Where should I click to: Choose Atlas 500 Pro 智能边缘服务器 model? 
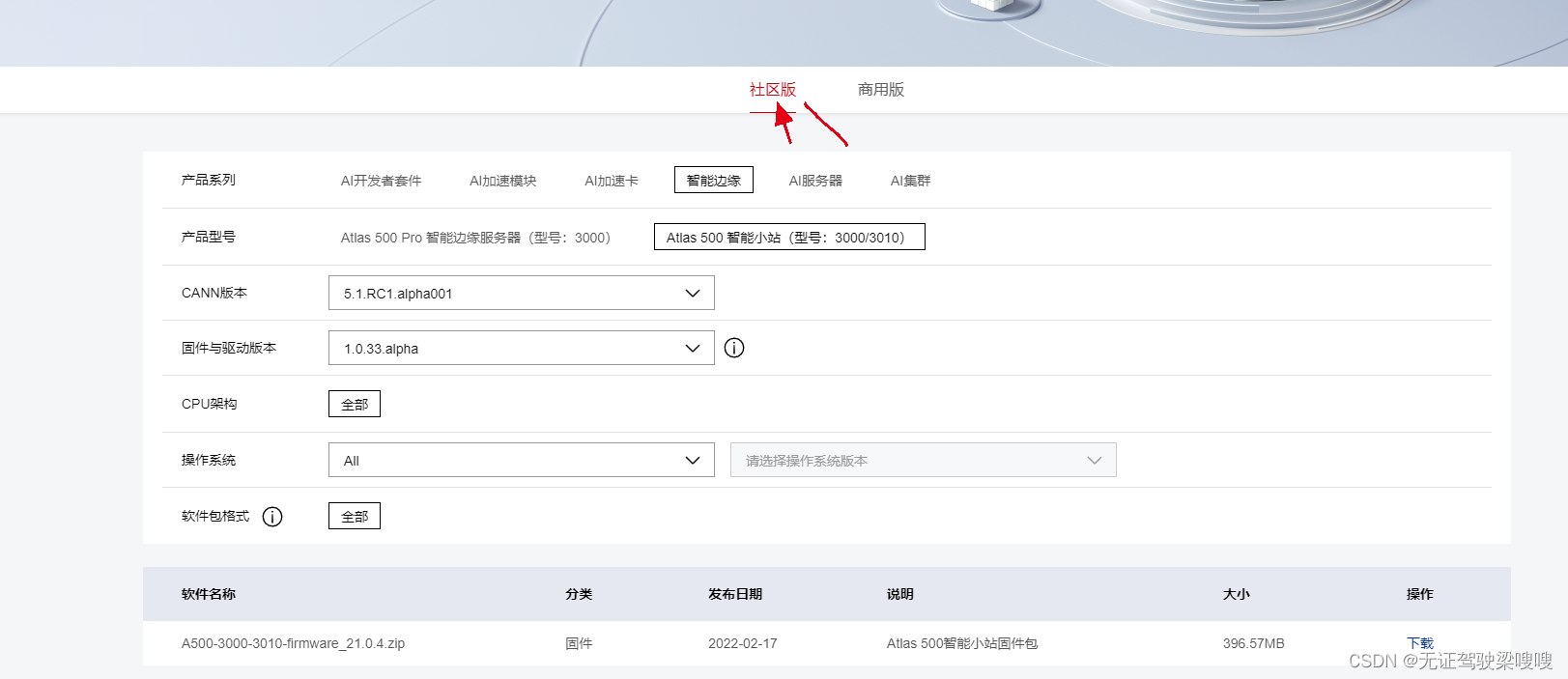(476, 238)
